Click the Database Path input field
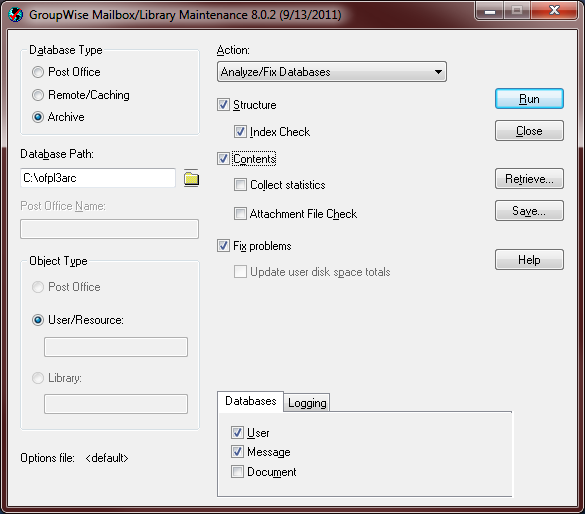 [x=98, y=178]
